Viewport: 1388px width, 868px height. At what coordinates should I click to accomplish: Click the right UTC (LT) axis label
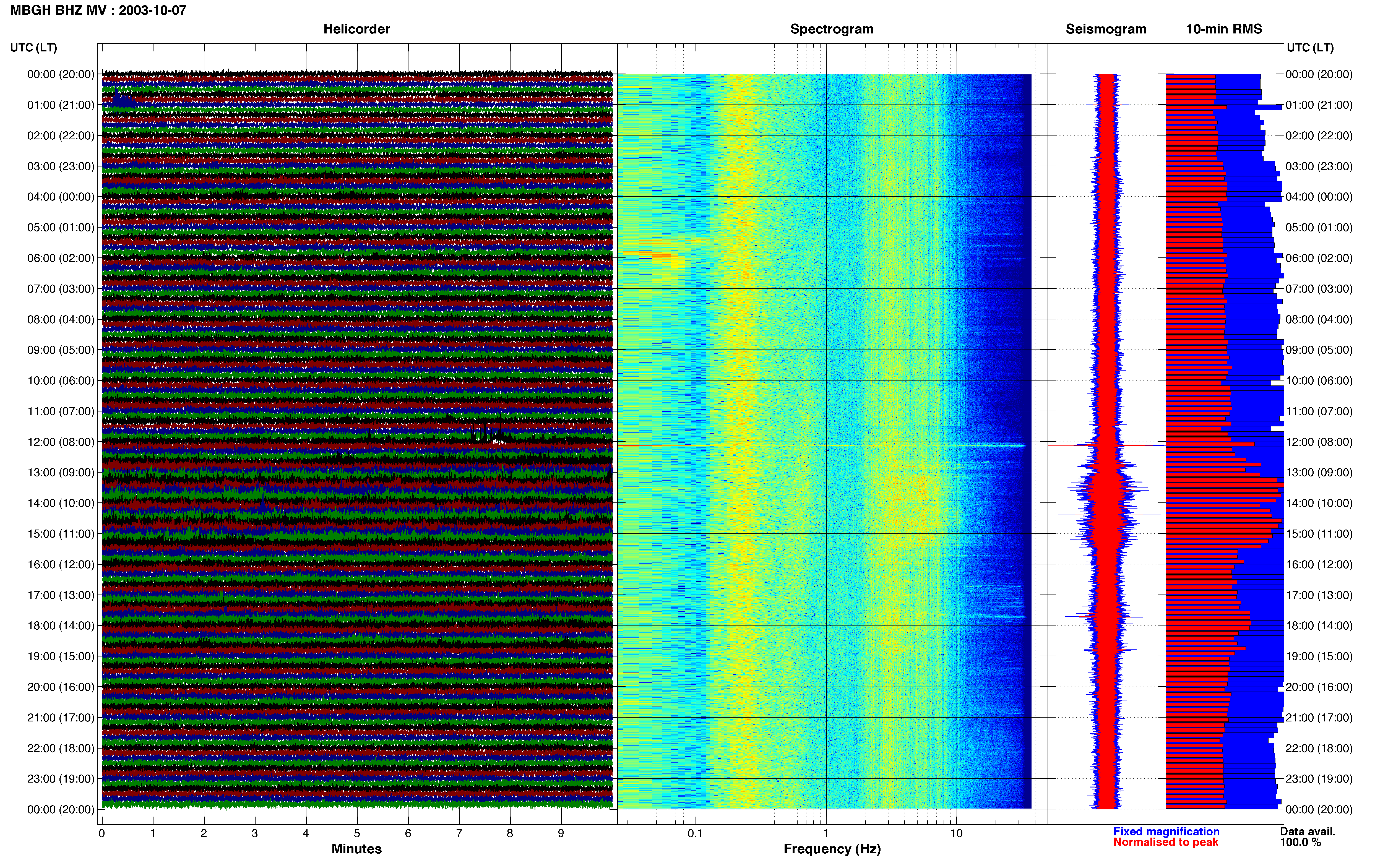pyautogui.click(x=1310, y=48)
